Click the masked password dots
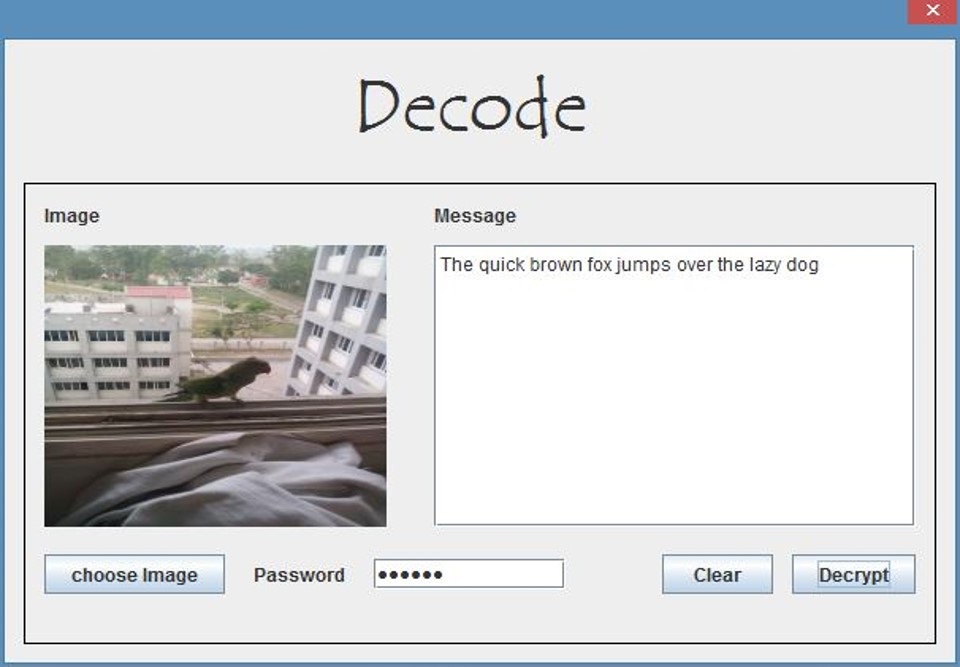The height and width of the screenshot is (667, 960). 410,575
